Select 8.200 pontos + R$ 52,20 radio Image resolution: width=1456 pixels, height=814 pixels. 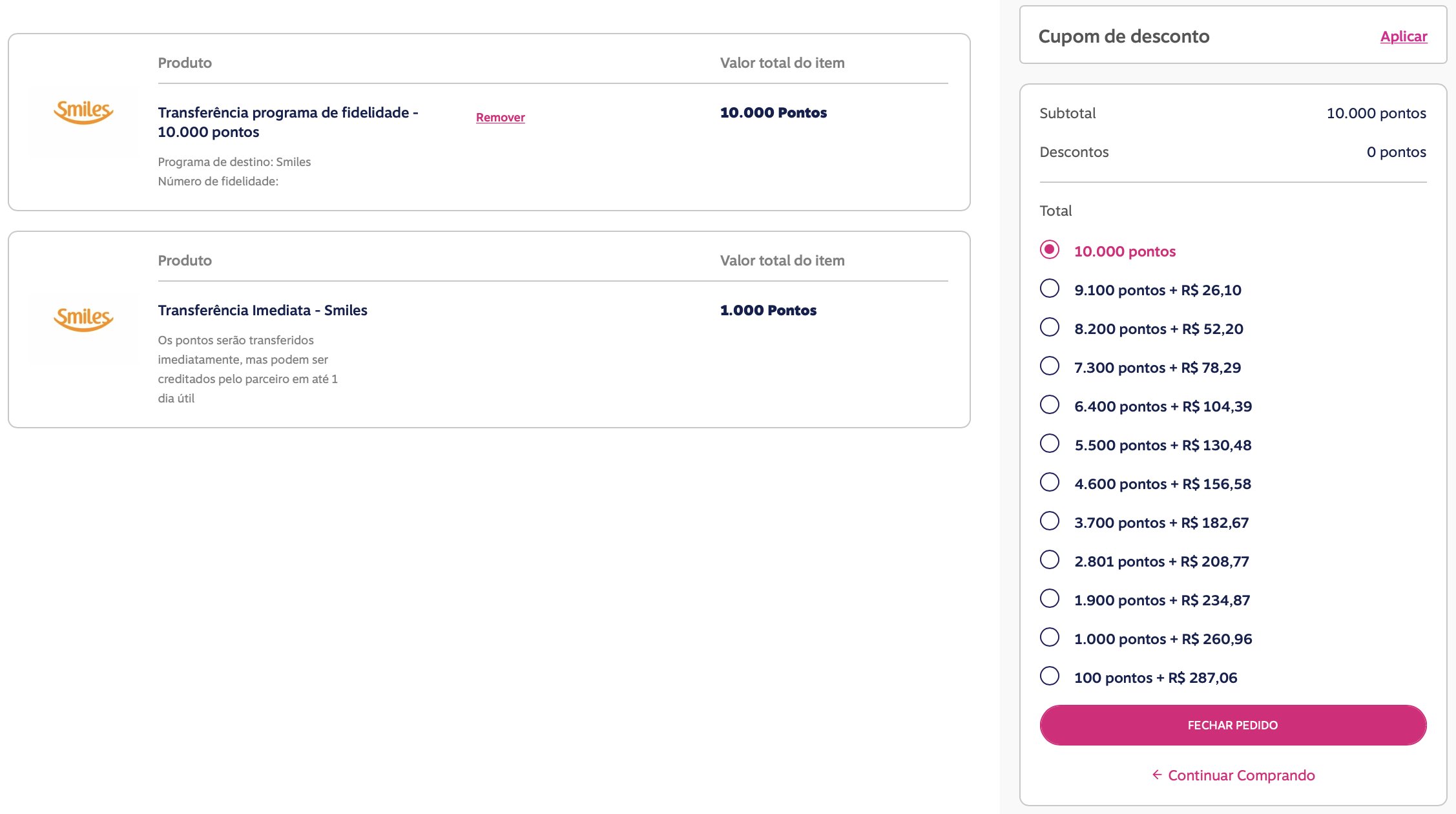click(1050, 328)
